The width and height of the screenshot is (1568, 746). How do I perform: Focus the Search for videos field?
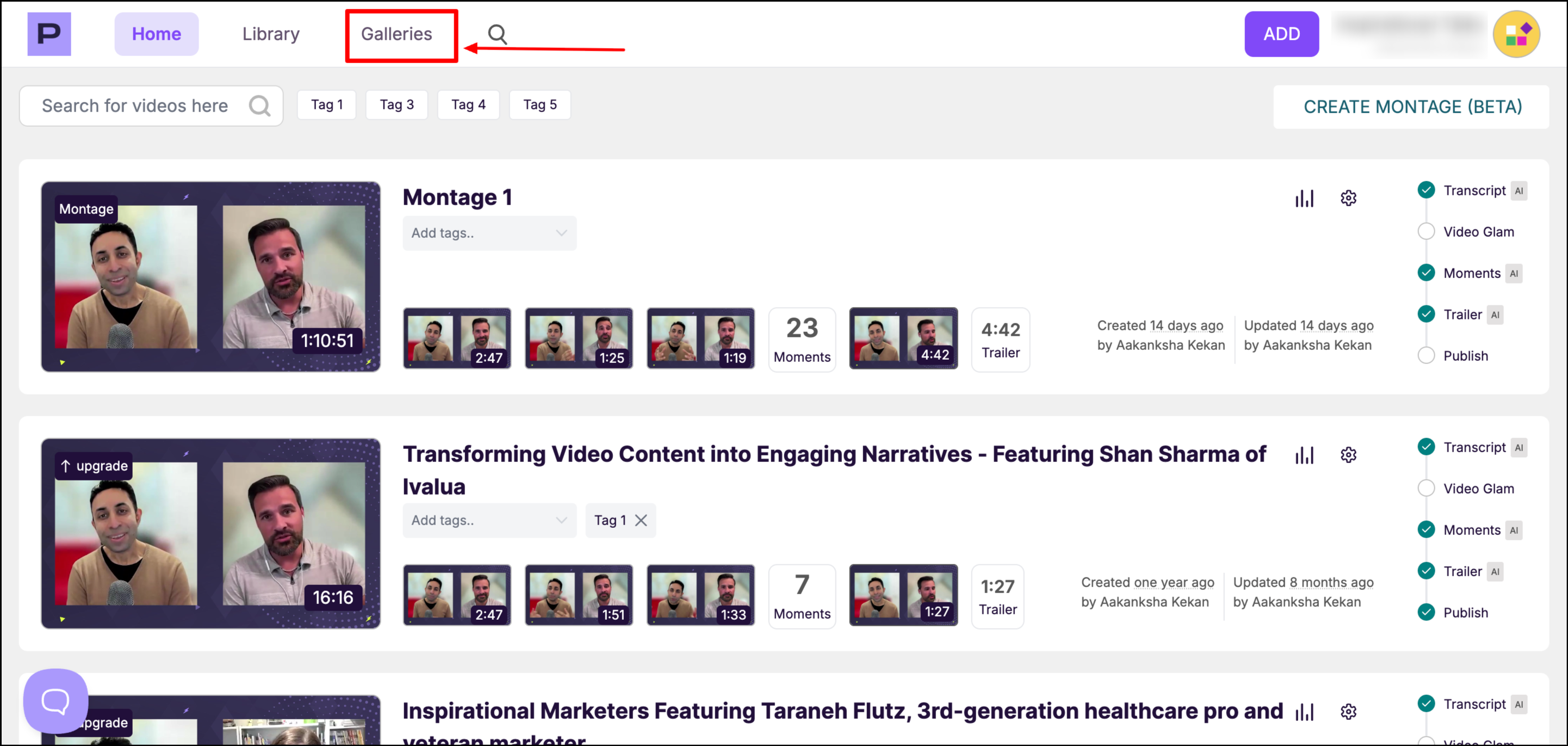135,106
